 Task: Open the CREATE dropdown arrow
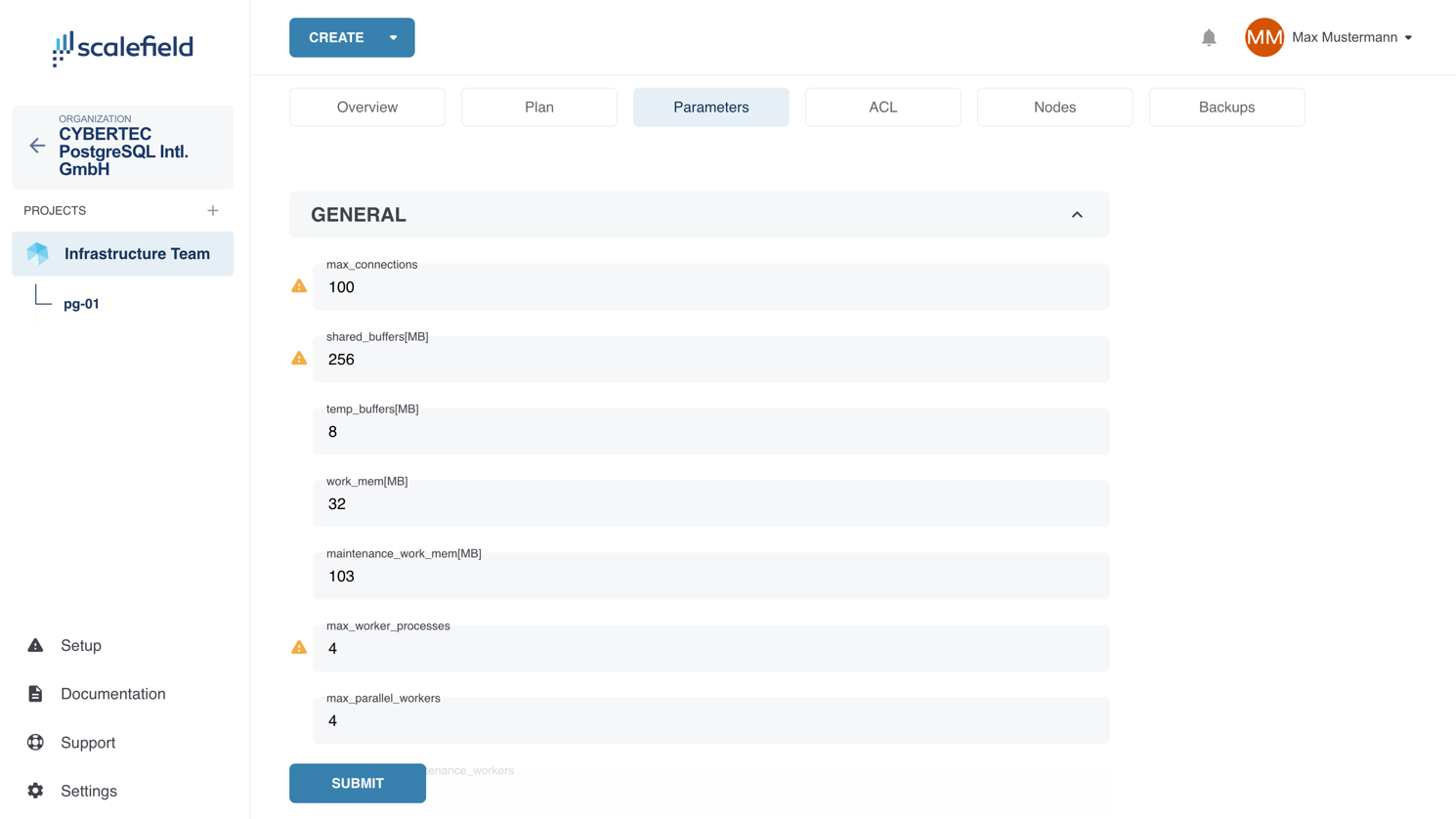[x=394, y=37]
